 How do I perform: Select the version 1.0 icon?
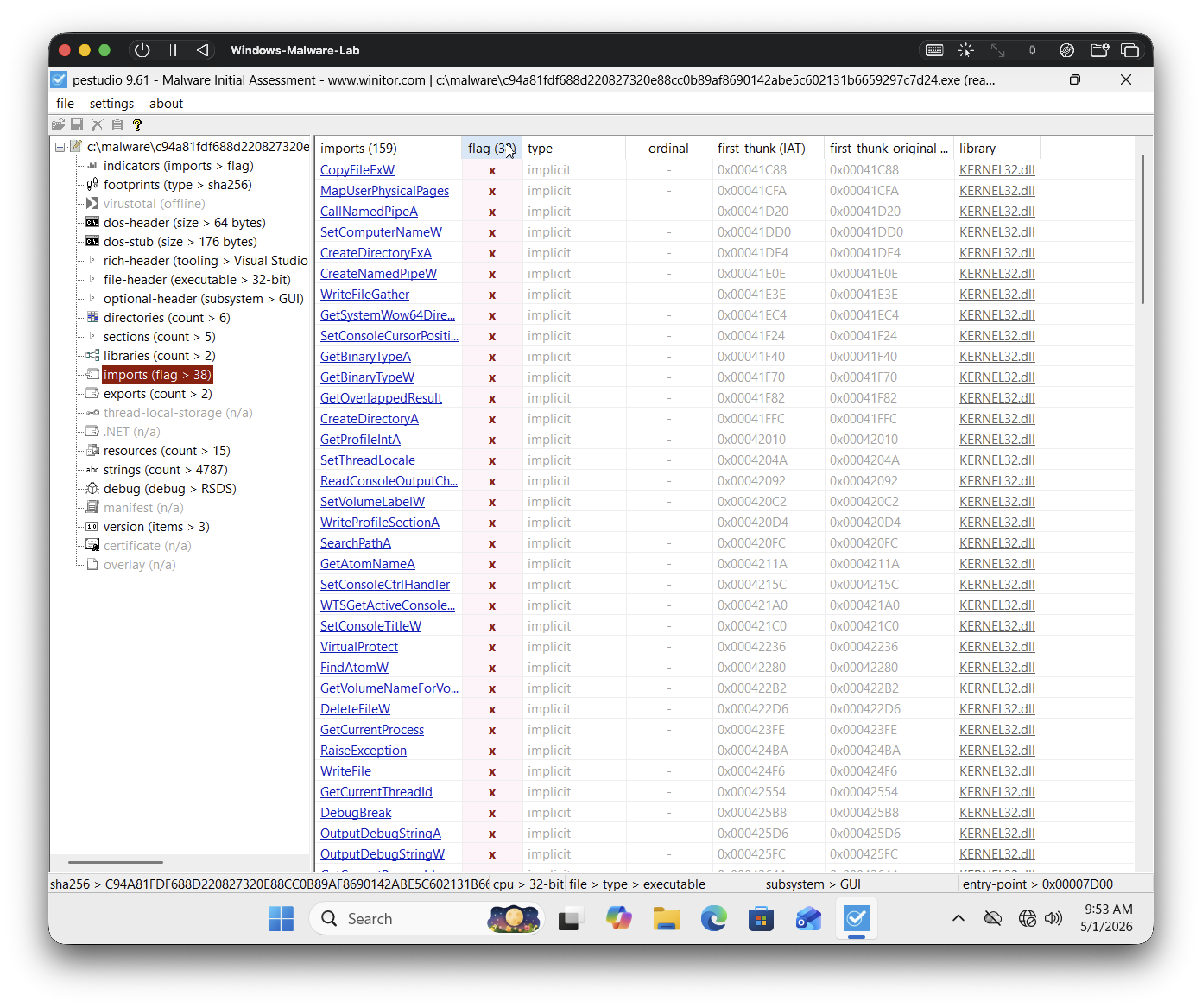(x=92, y=526)
